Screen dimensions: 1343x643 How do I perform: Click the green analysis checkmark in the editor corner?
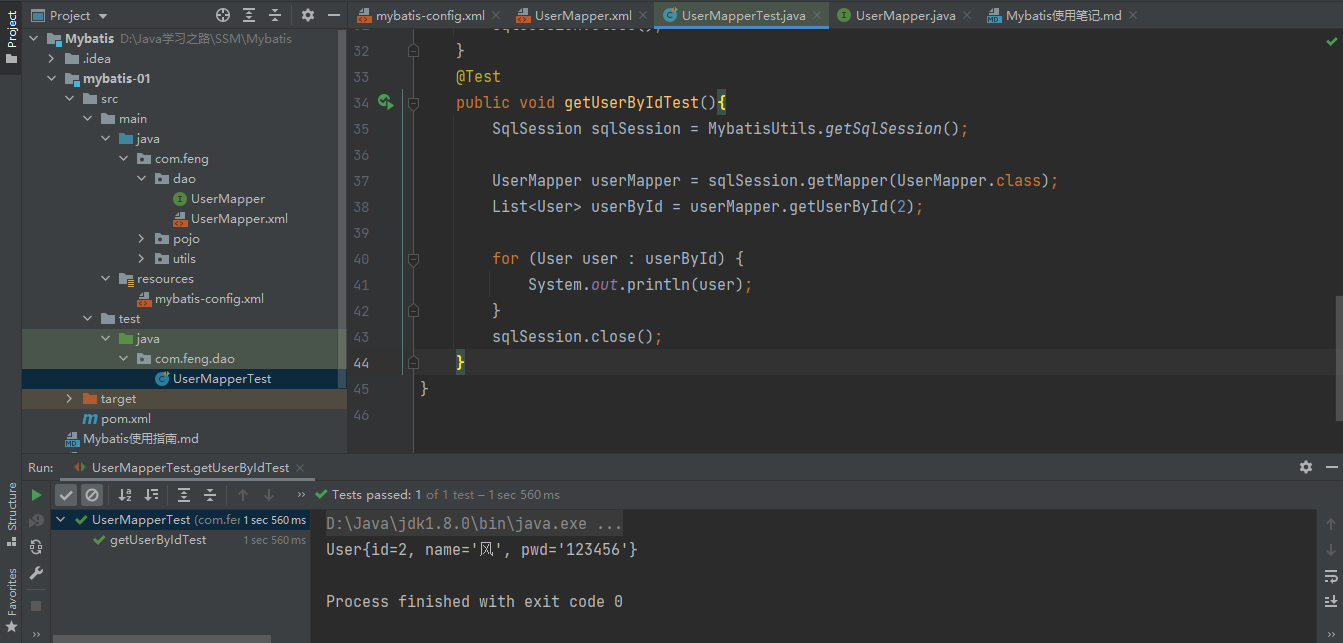(1331, 42)
